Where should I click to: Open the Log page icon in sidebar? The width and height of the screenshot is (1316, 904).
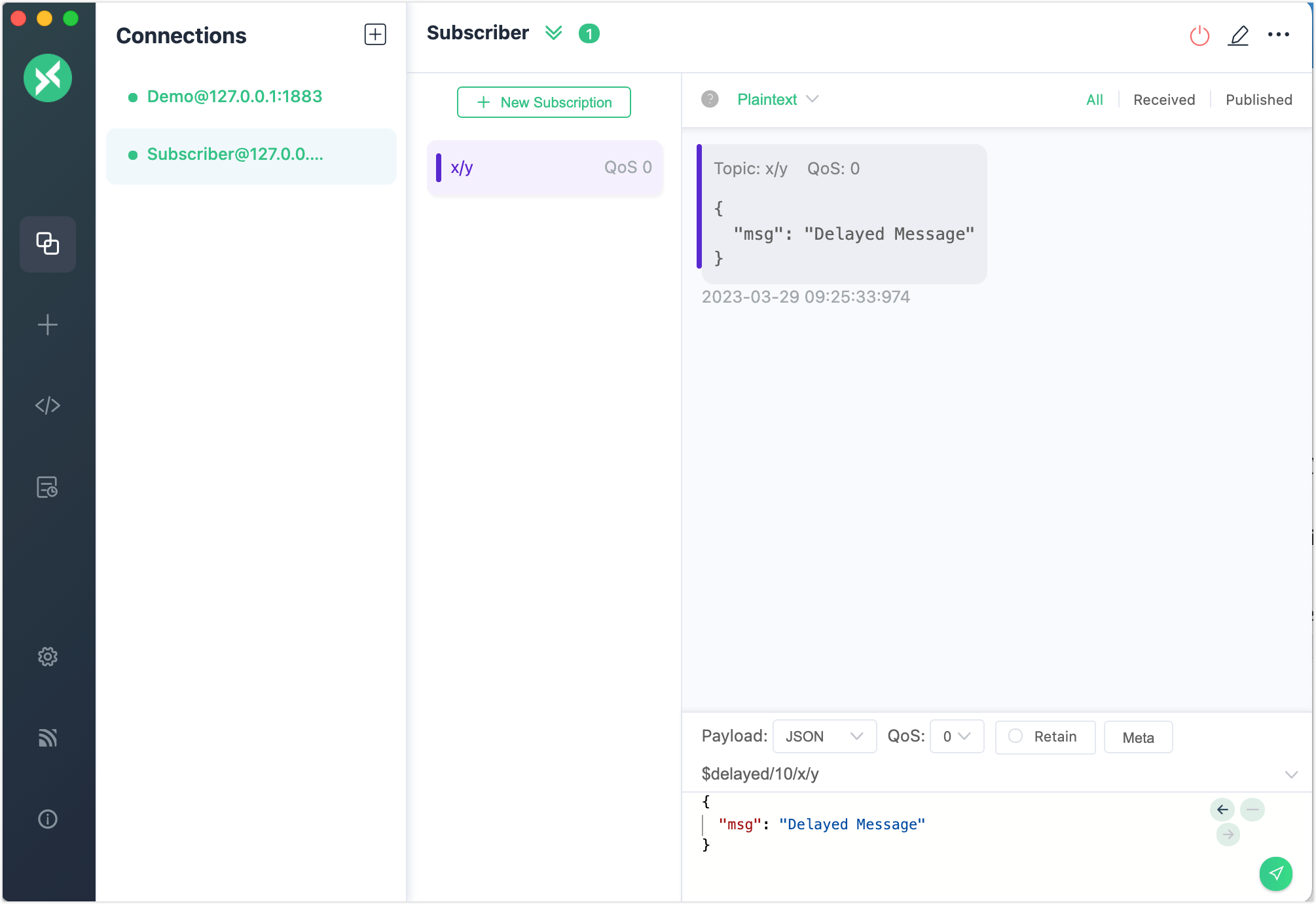point(48,487)
